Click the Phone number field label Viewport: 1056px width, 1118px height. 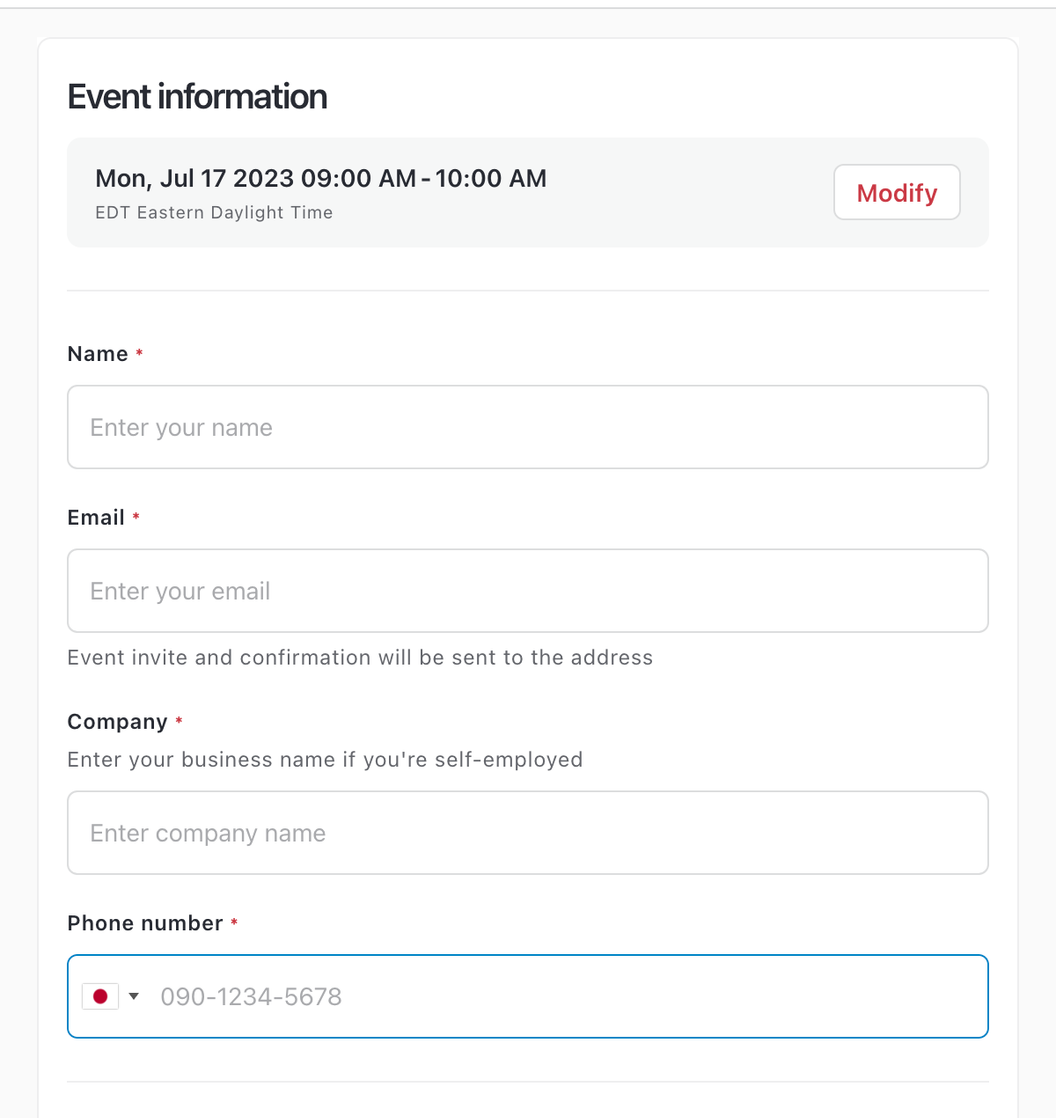click(x=145, y=923)
